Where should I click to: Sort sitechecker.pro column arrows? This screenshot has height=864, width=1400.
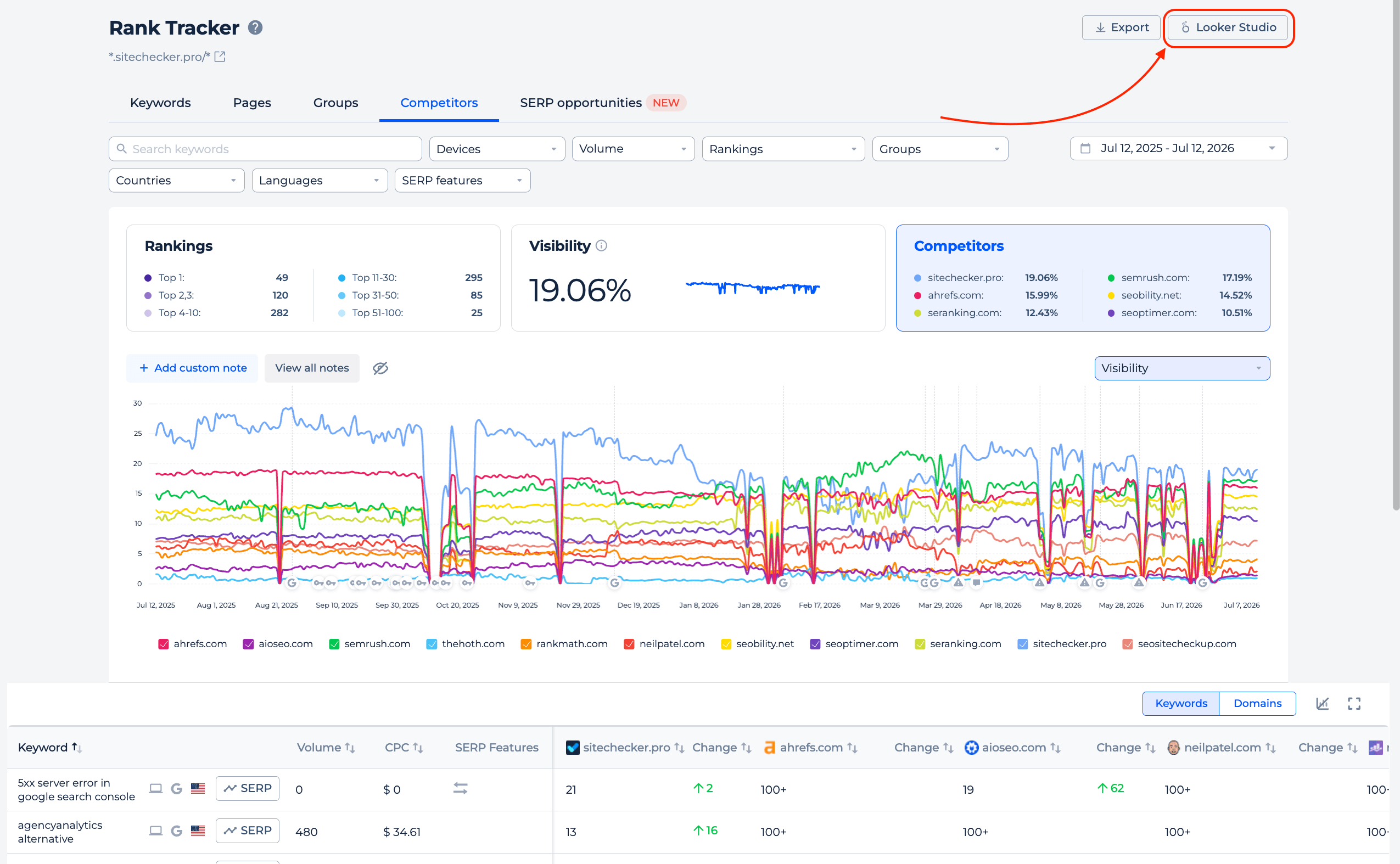(679, 748)
